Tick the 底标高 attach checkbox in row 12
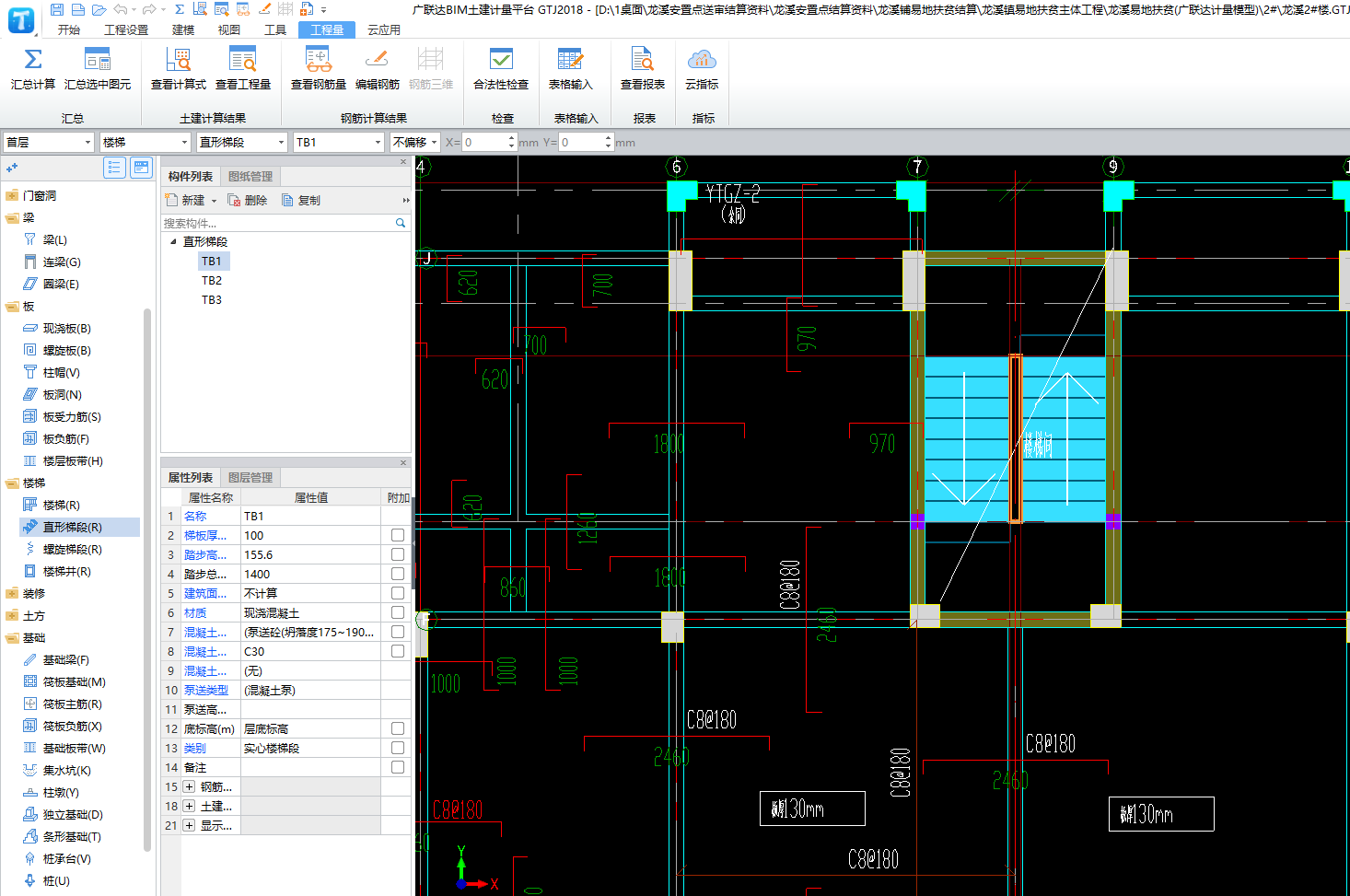Viewport: 1350px width, 896px height. (398, 728)
